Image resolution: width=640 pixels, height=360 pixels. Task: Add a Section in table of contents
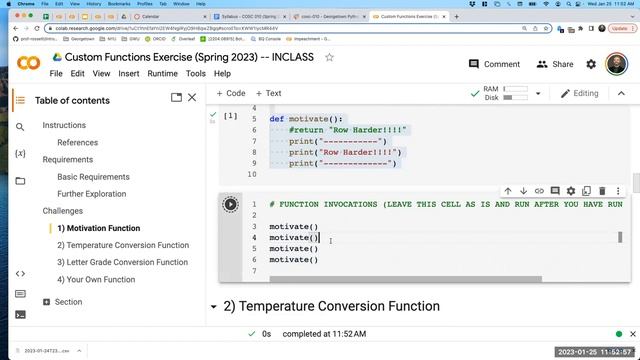pyautogui.click(x=62, y=302)
